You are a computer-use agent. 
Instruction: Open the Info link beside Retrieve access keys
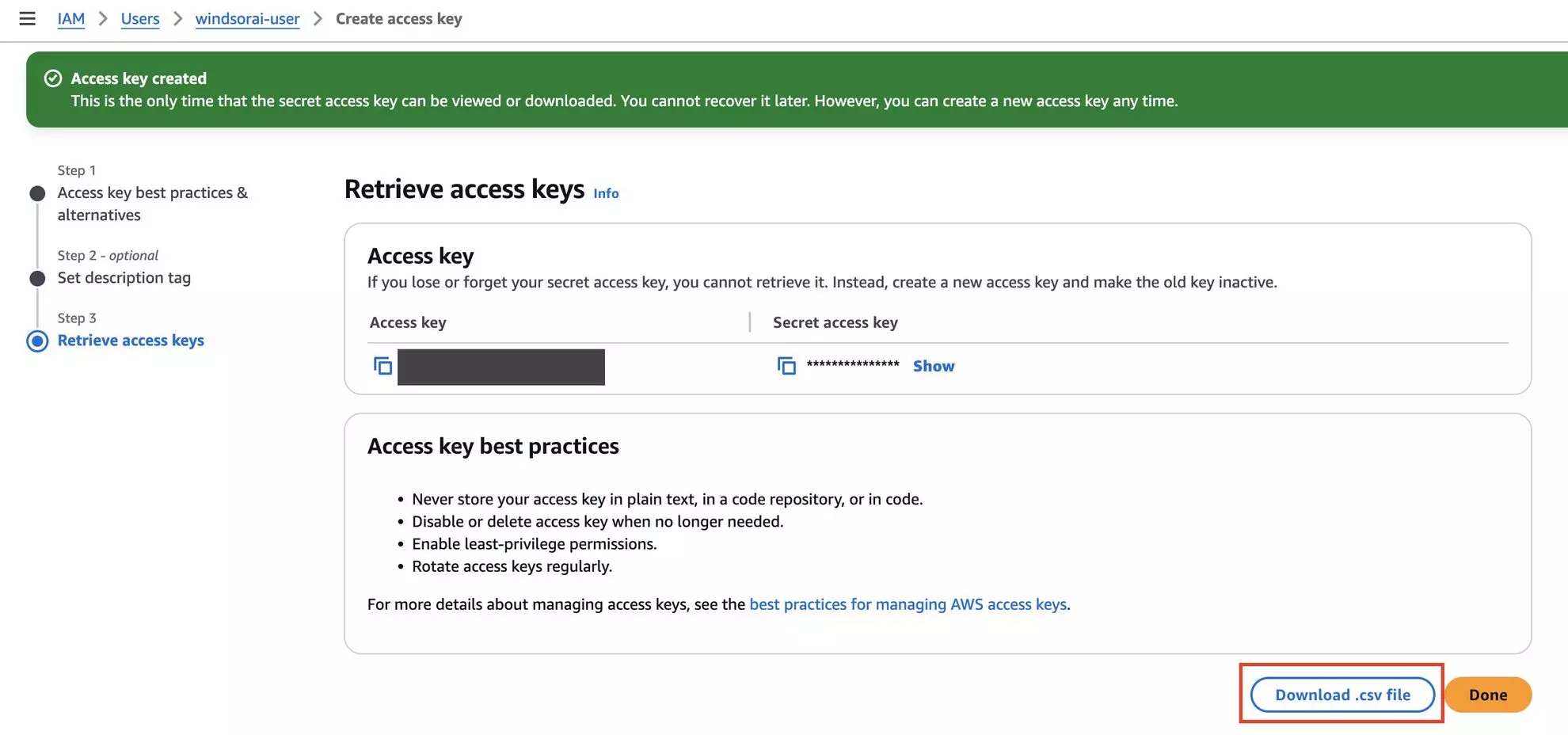click(x=606, y=193)
